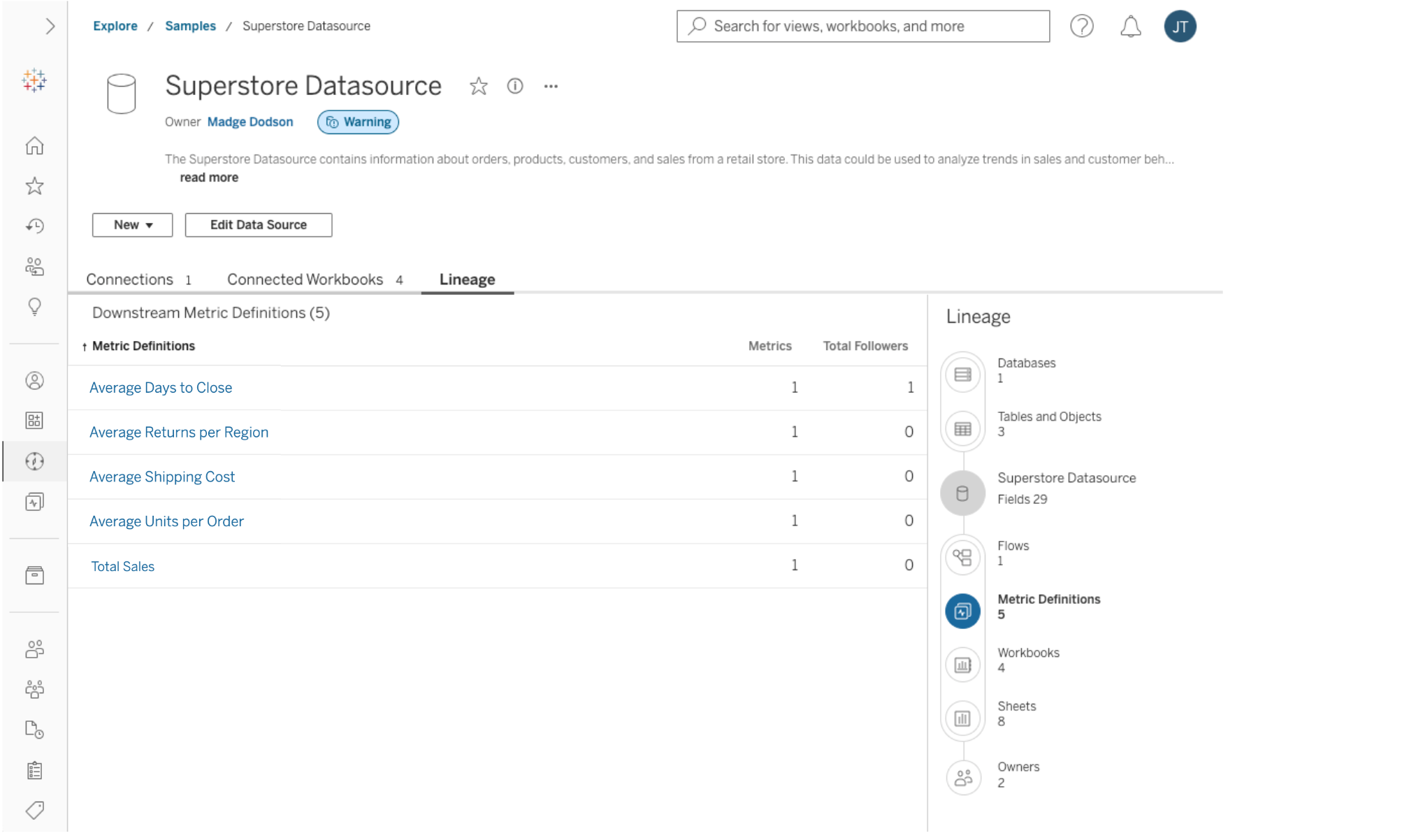Open the notifications bell
Viewport: 1402px width, 840px height.
pos(1130,27)
